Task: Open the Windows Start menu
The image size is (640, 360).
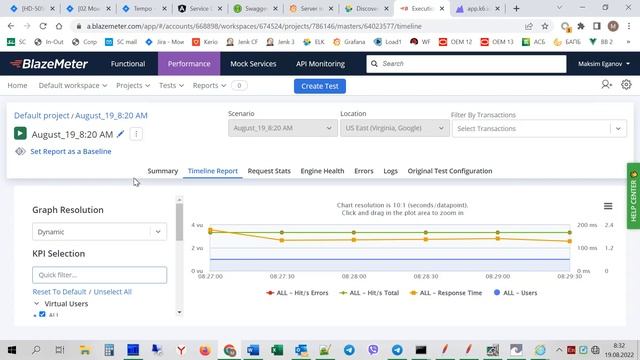Action: (x=12, y=350)
